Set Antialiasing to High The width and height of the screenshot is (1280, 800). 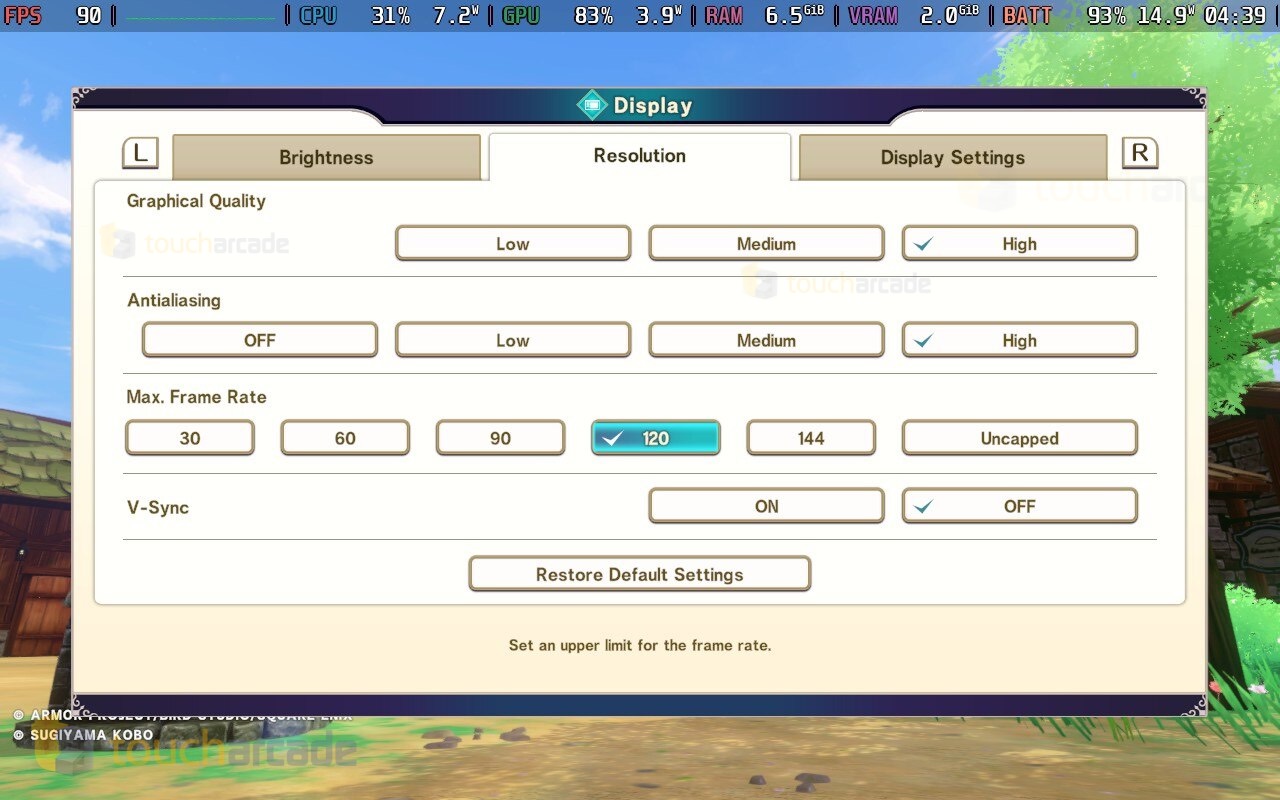pyautogui.click(x=1020, y=340)
